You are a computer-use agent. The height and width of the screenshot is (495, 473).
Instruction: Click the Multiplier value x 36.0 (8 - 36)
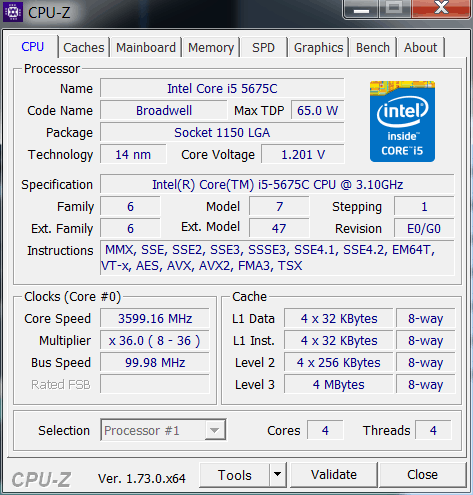[x=155, y=341]
